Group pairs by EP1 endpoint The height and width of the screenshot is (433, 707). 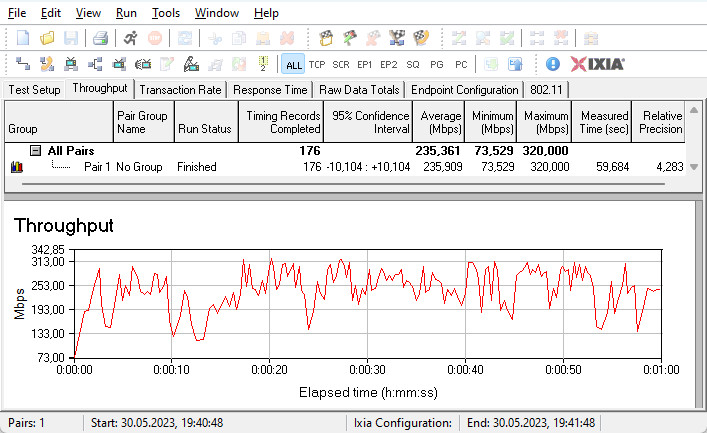[365, 64]
